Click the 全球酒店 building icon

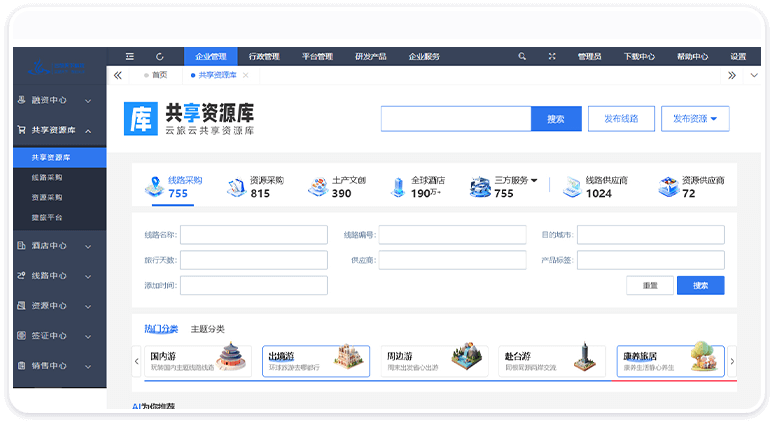point(398,187)
